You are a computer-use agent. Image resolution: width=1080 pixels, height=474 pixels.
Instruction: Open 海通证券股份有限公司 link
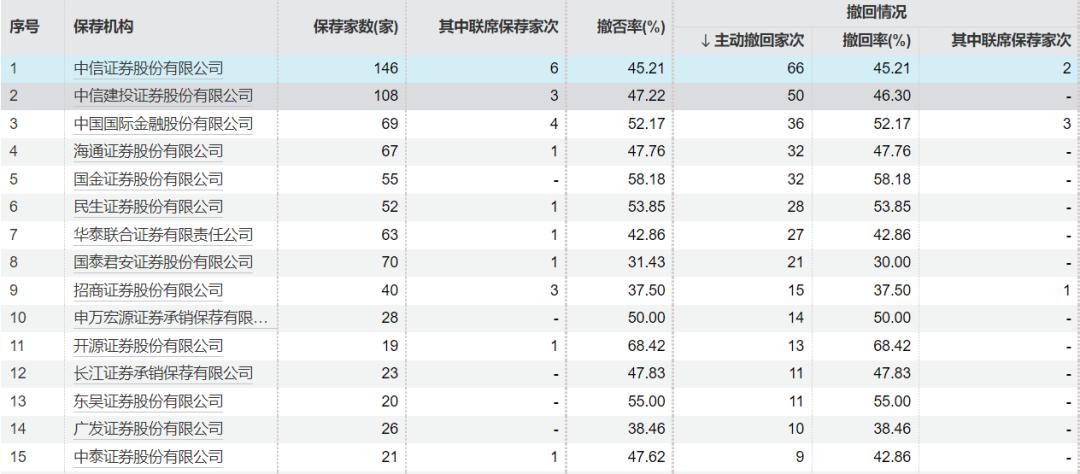pyautogui.click(x=149, y=152)
